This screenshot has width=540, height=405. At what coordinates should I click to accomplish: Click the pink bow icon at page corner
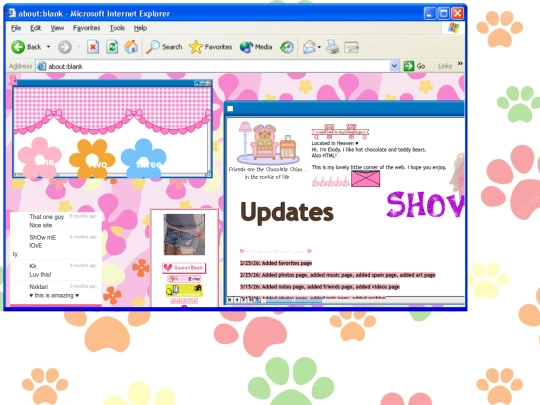12,80
